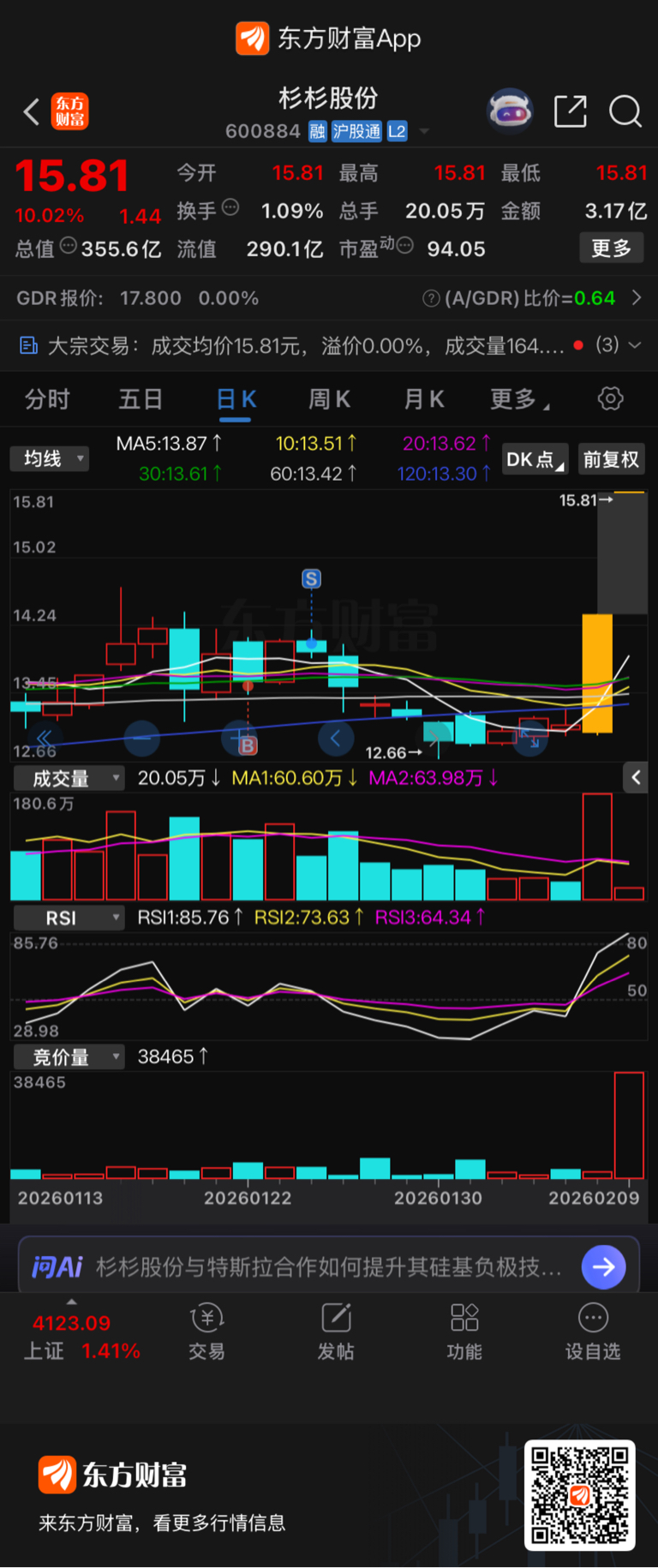The height and width of the screenshot is (1568, 658).
Task: Tap the QR code image
Action: coord(580,1495)
